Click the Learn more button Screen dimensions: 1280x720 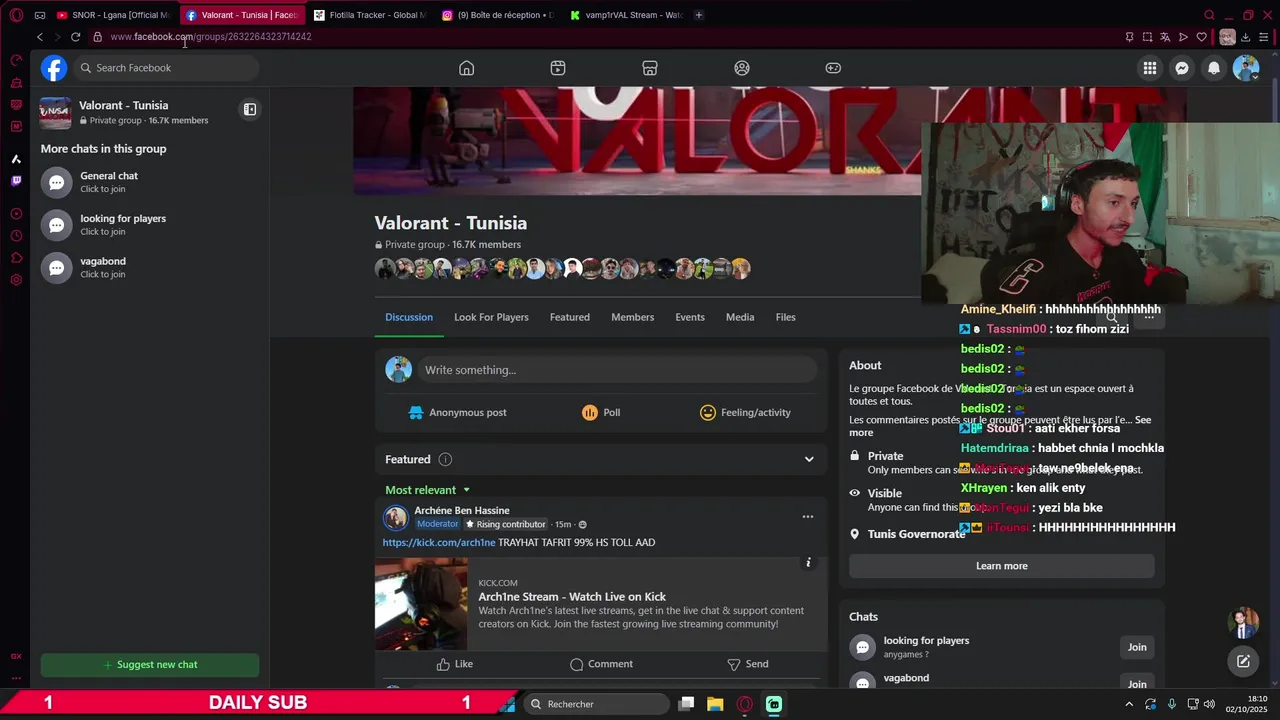(x=1001, y=566)
